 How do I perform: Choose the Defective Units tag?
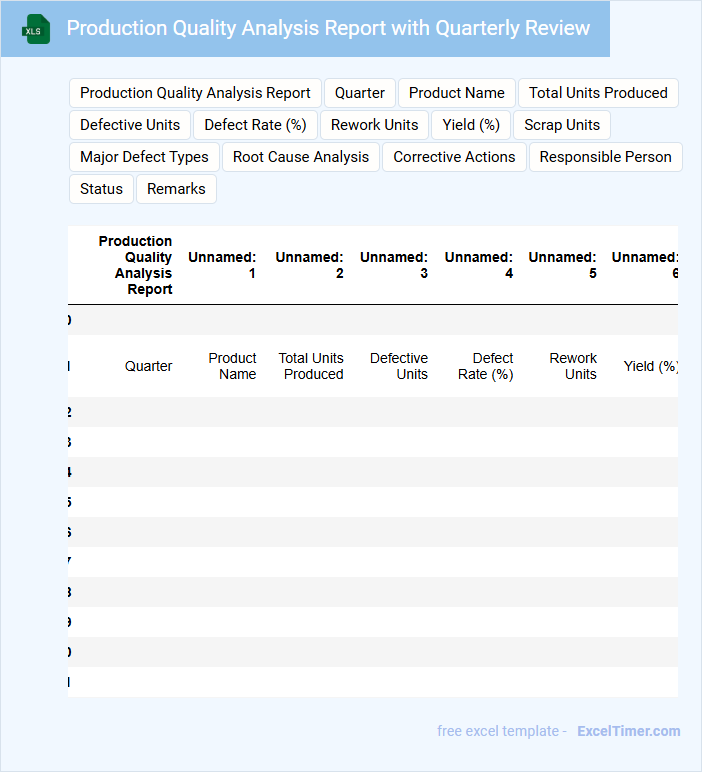130,125
